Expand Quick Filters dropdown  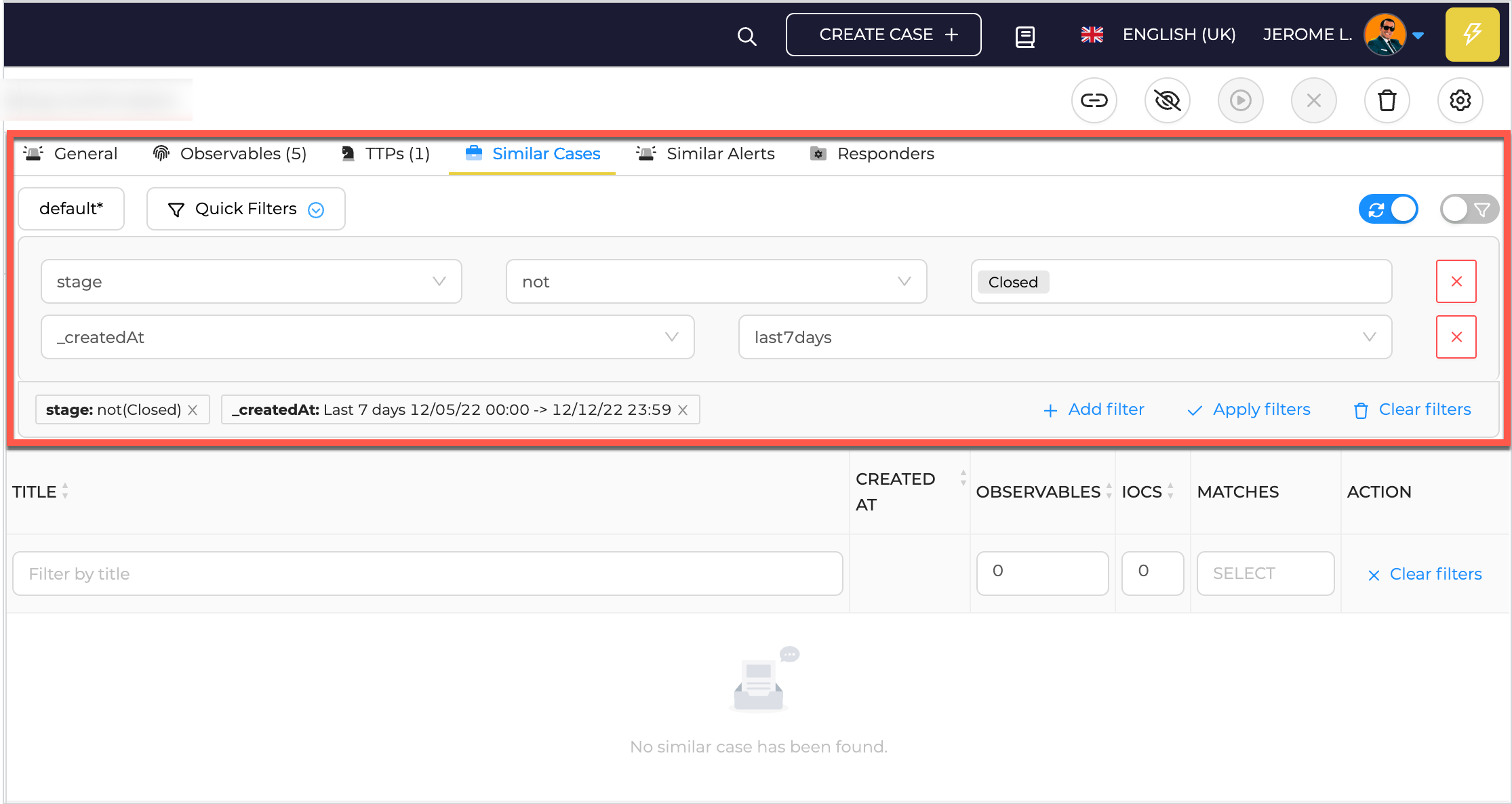click(x=245, y=209)
